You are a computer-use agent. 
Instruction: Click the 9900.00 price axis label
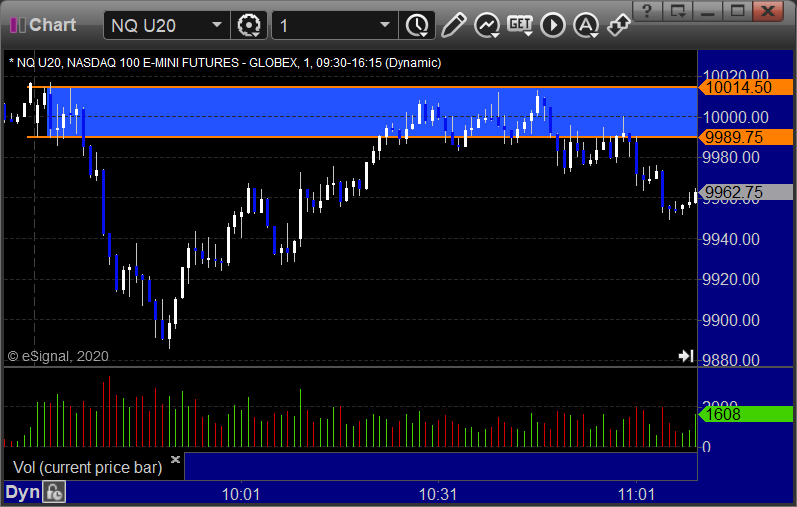click(731, 320)
